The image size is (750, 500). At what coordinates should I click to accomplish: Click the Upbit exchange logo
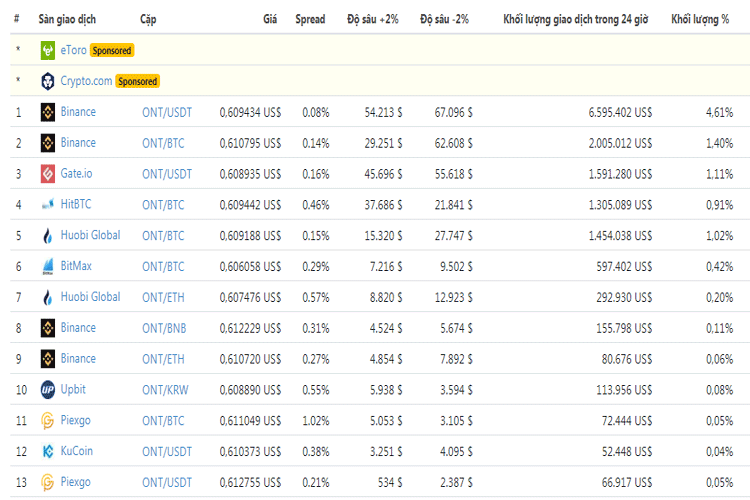[x=48, y=389]
